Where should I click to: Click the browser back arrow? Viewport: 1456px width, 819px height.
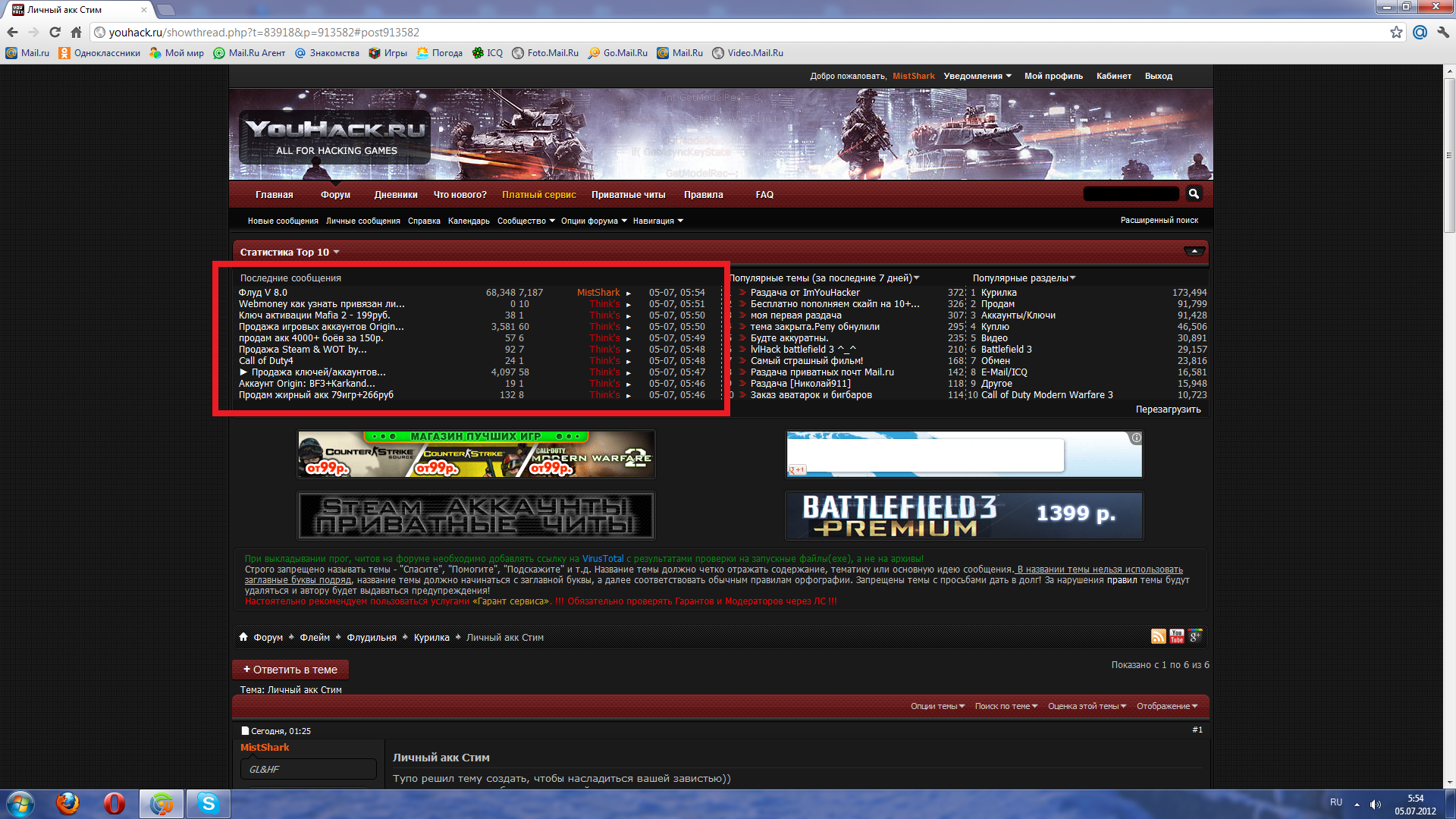tap(12, 33)
